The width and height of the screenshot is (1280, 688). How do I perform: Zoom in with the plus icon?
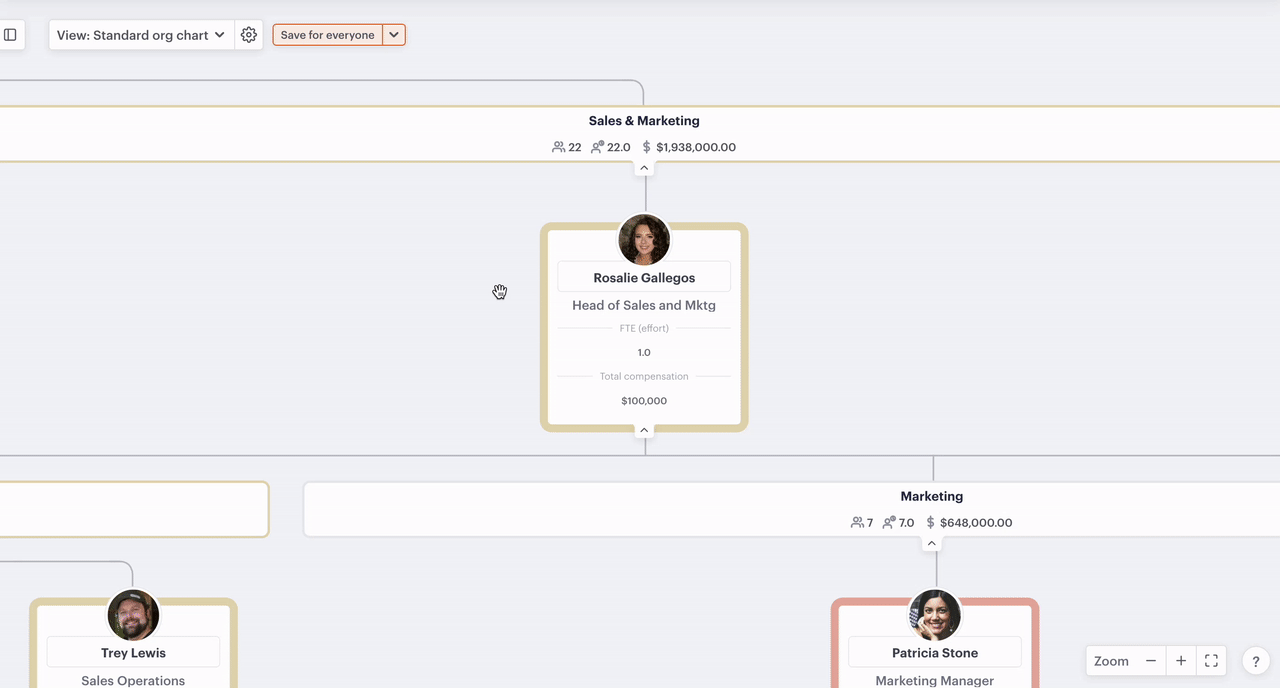(1181, 661)
